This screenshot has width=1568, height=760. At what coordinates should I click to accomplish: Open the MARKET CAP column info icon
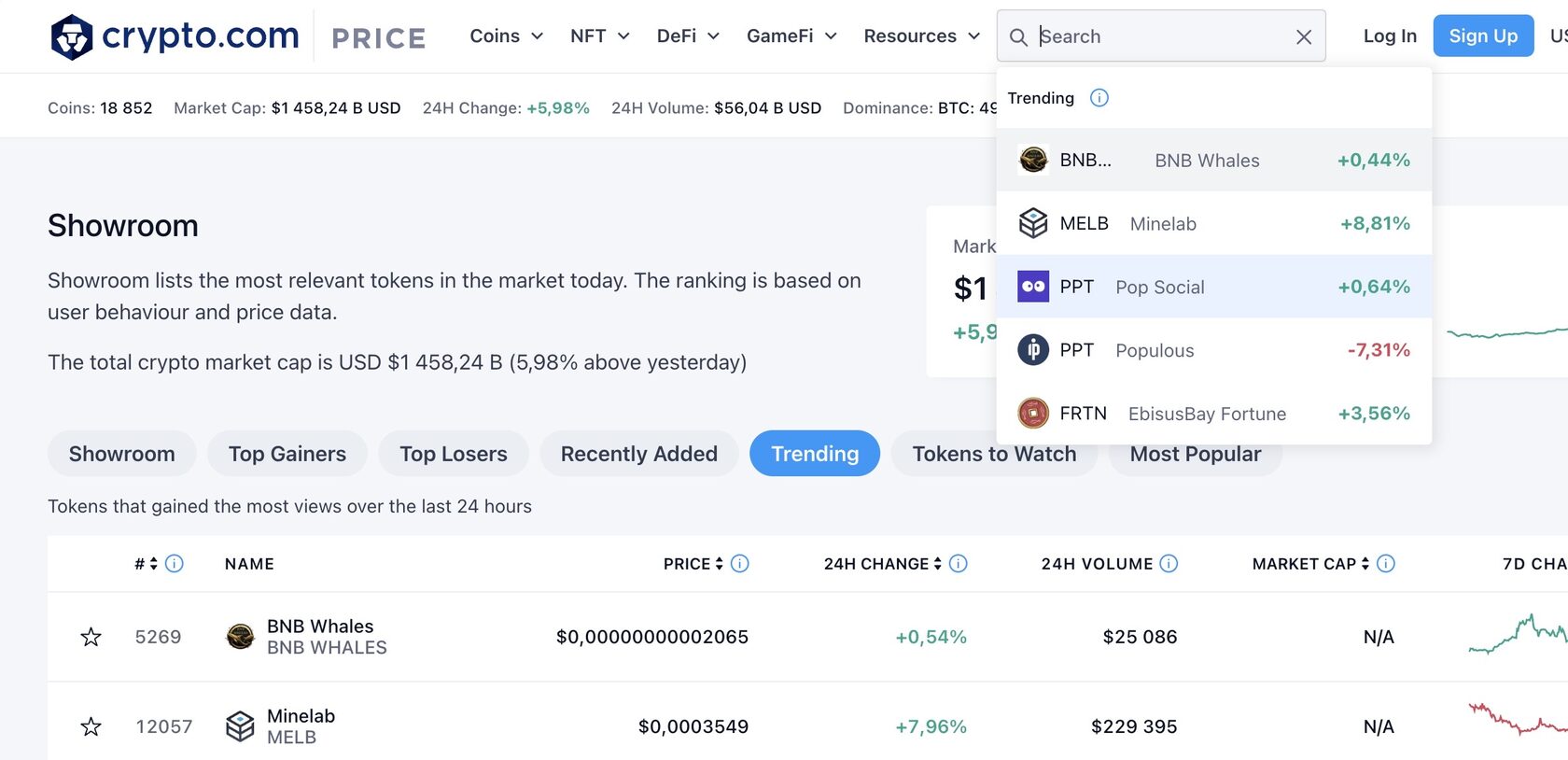tap(1386, 564)
